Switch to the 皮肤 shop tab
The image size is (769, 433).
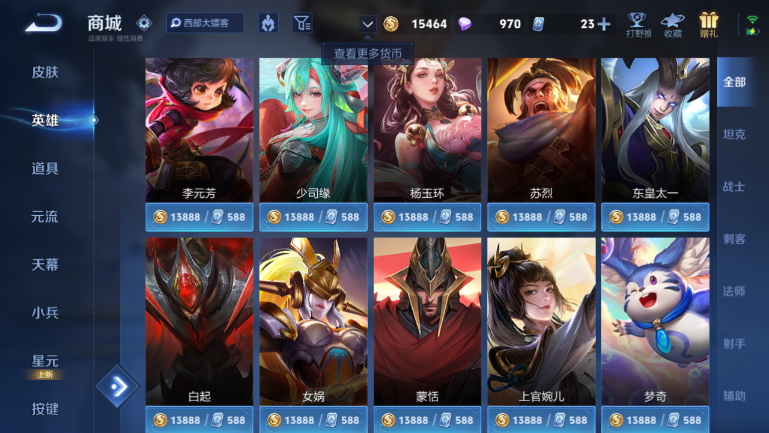point(45,72)
